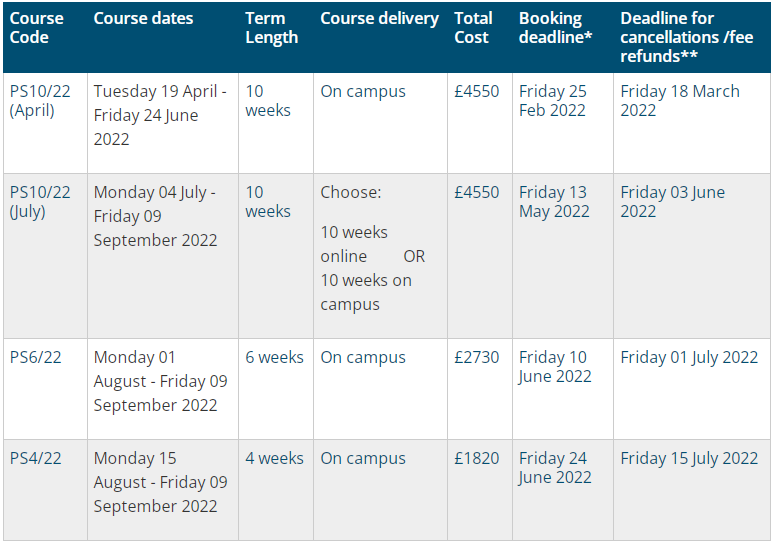The height and width of the screenshot is (543, 774).
Task: Select the PS10/22 (July) course code
Action: click(x=40, y=202)
